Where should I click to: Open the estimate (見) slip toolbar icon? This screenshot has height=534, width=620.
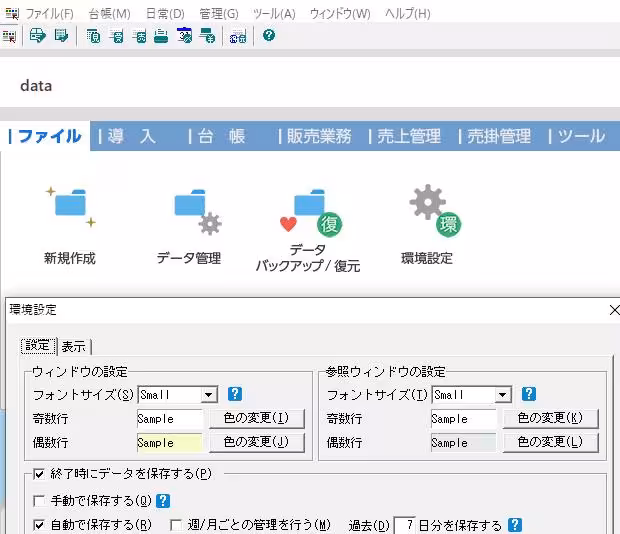click(93, 36)
